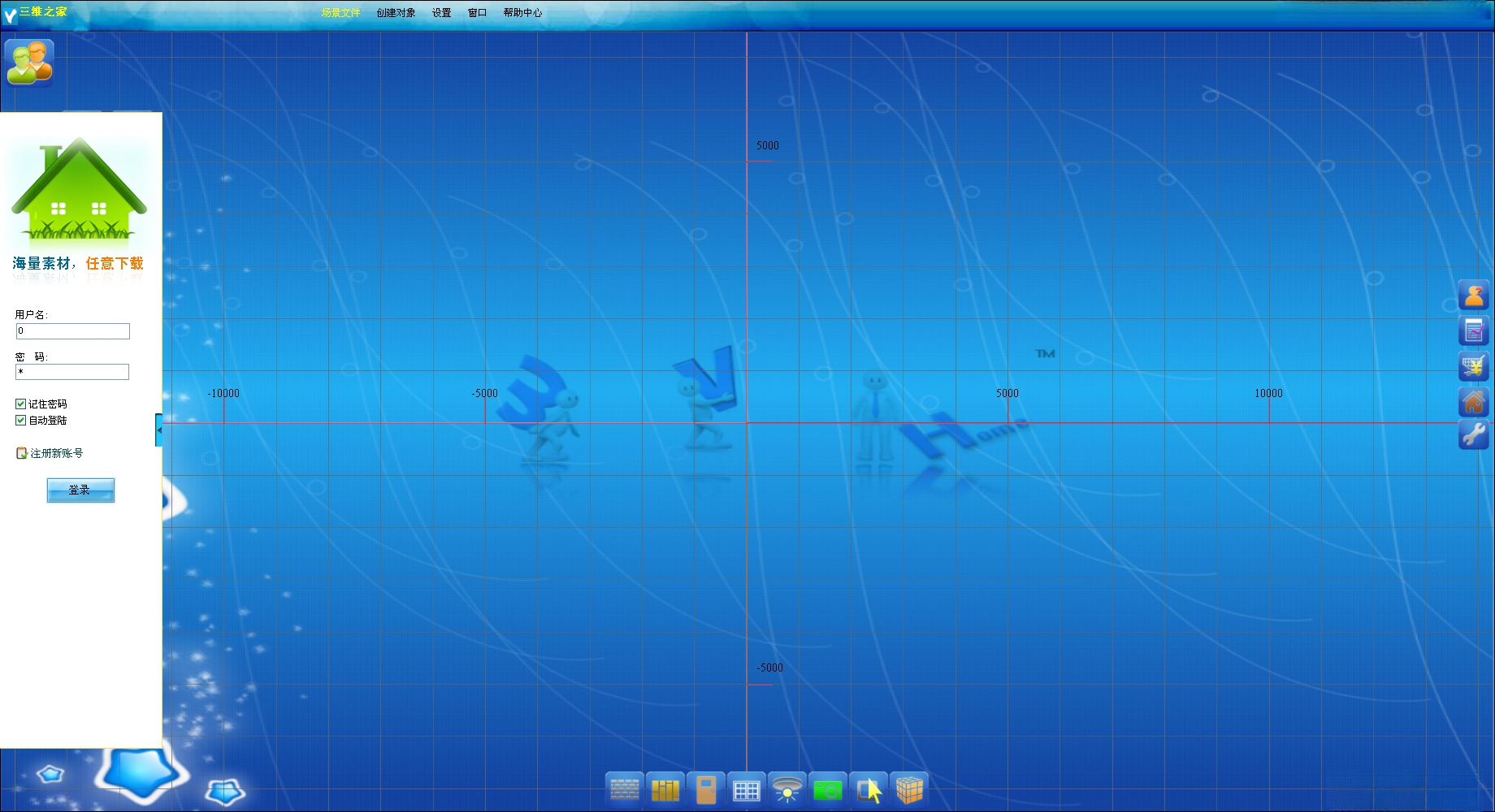This screenshot has height=812, width=1495.
Task: Click the shopping cart yen icon
Action: pyautogui.click(x=1474, y=366)
